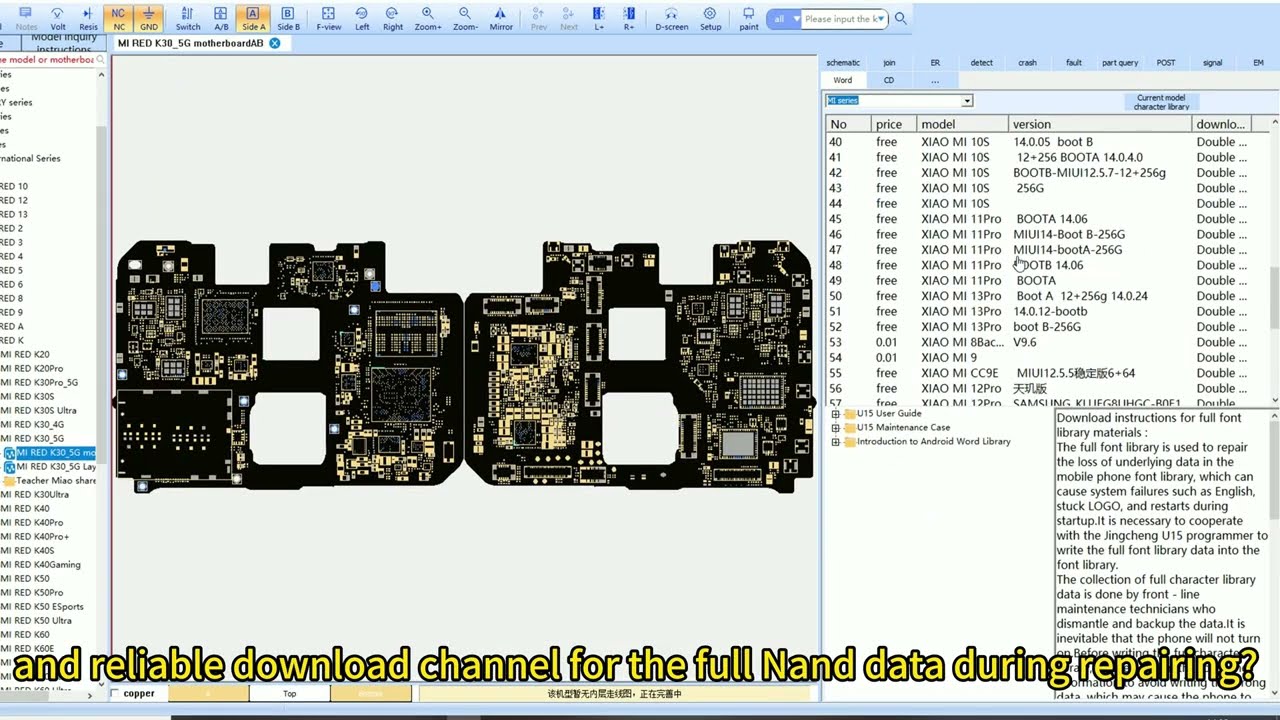Click the paint tool icon
Screen dimensions: 1280x720
tap(748, 18)
